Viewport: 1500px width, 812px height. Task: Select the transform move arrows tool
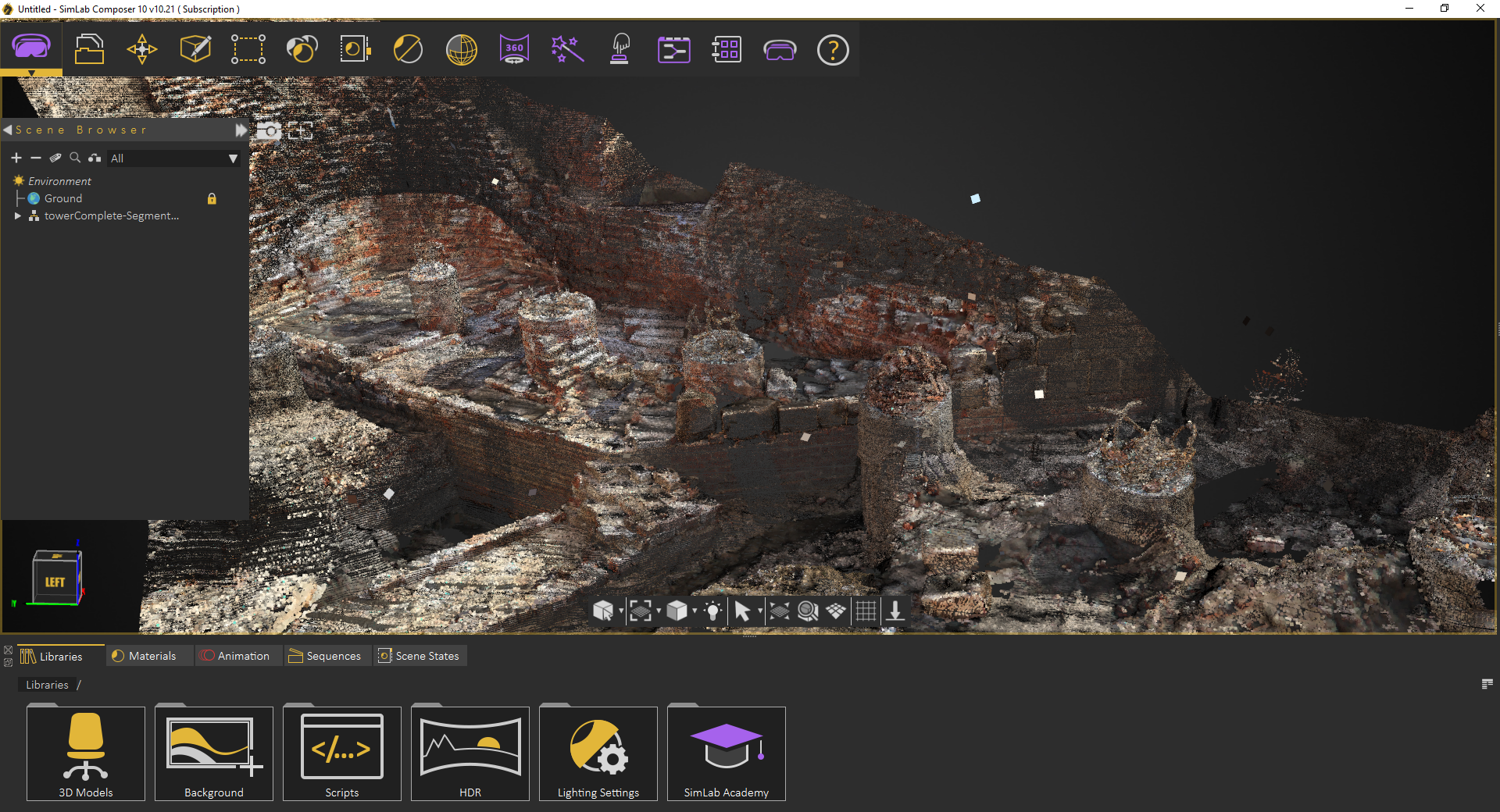tap(142, 49)
